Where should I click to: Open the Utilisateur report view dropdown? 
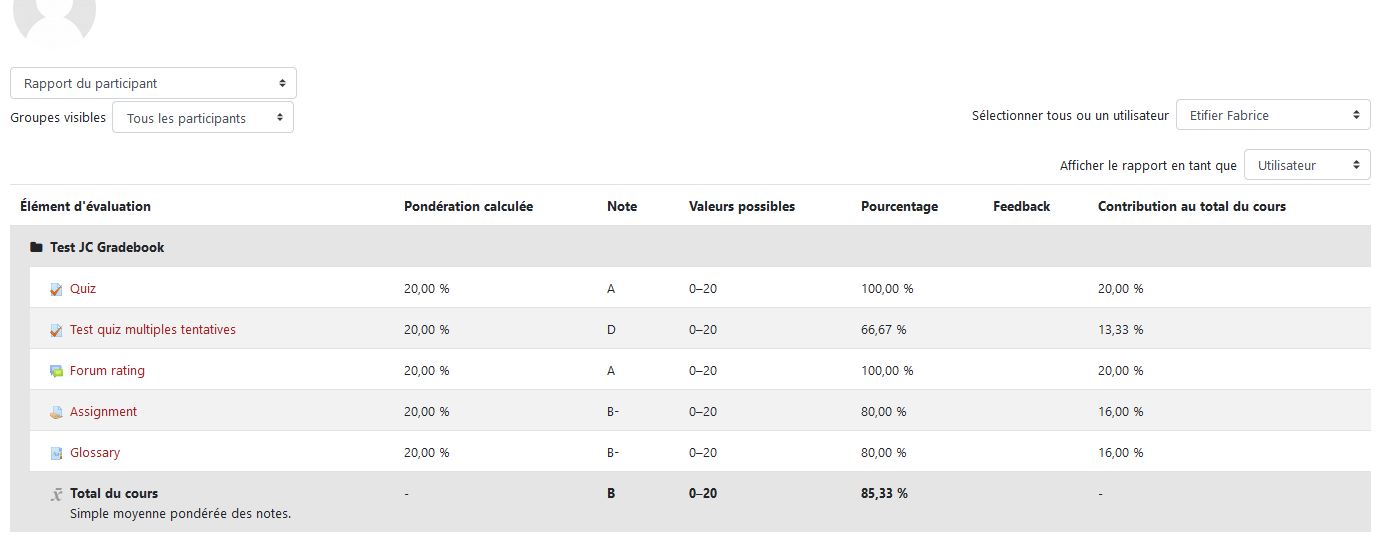(x=1307, y=165)
